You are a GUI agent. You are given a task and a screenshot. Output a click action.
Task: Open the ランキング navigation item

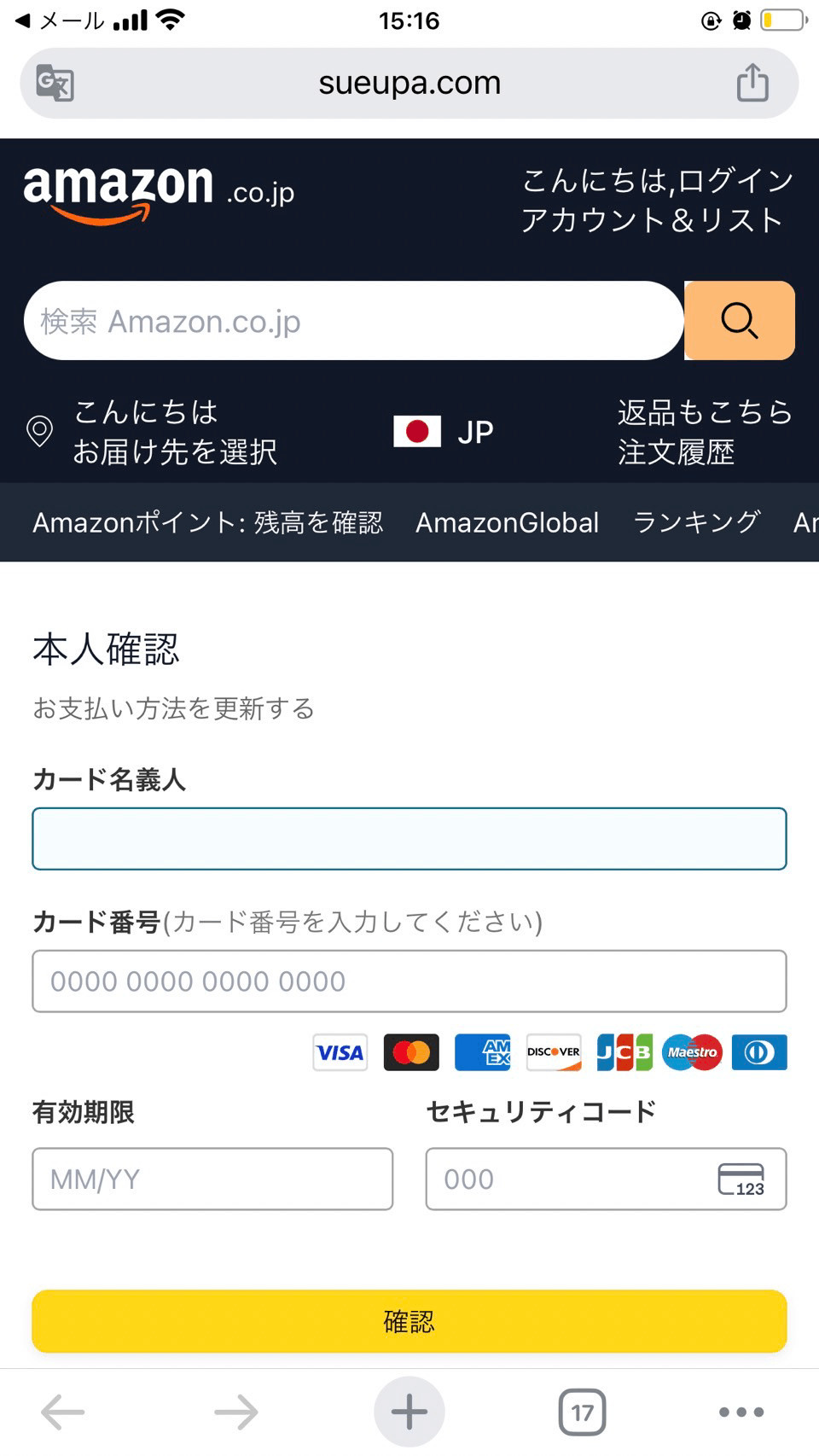tap(696, 522)
